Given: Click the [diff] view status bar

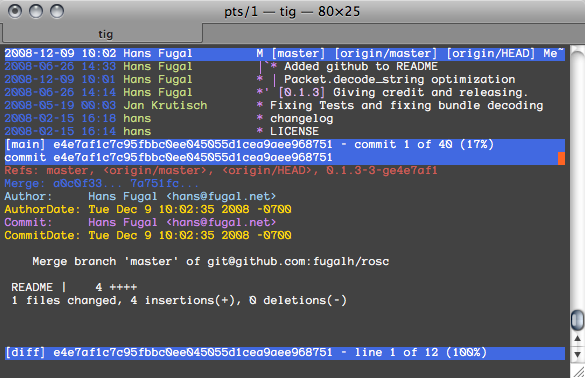Looking at the screenshot, I should (x=285, y=353).
